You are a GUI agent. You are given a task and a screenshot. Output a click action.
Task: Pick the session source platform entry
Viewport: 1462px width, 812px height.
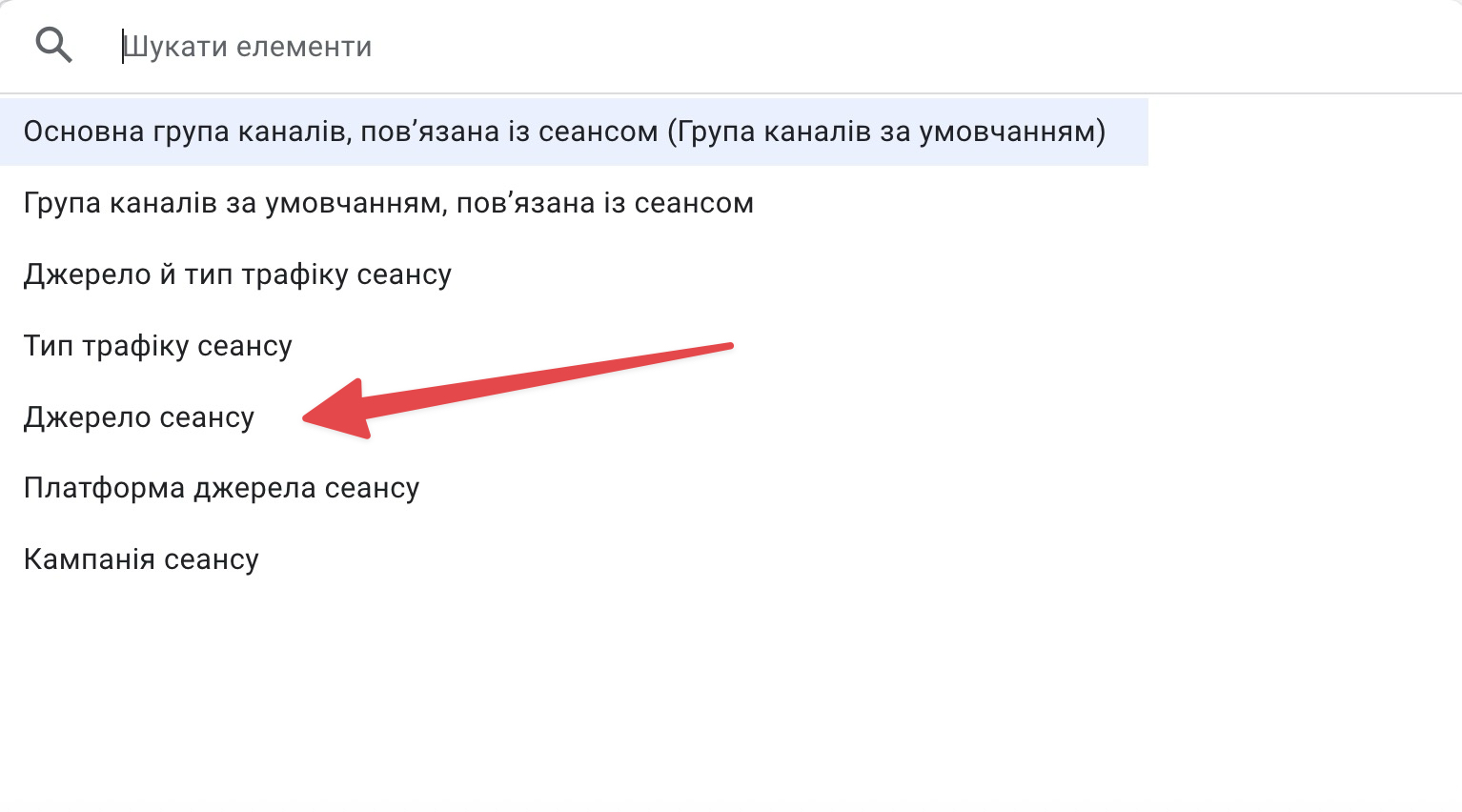click(x=221, y=488)
